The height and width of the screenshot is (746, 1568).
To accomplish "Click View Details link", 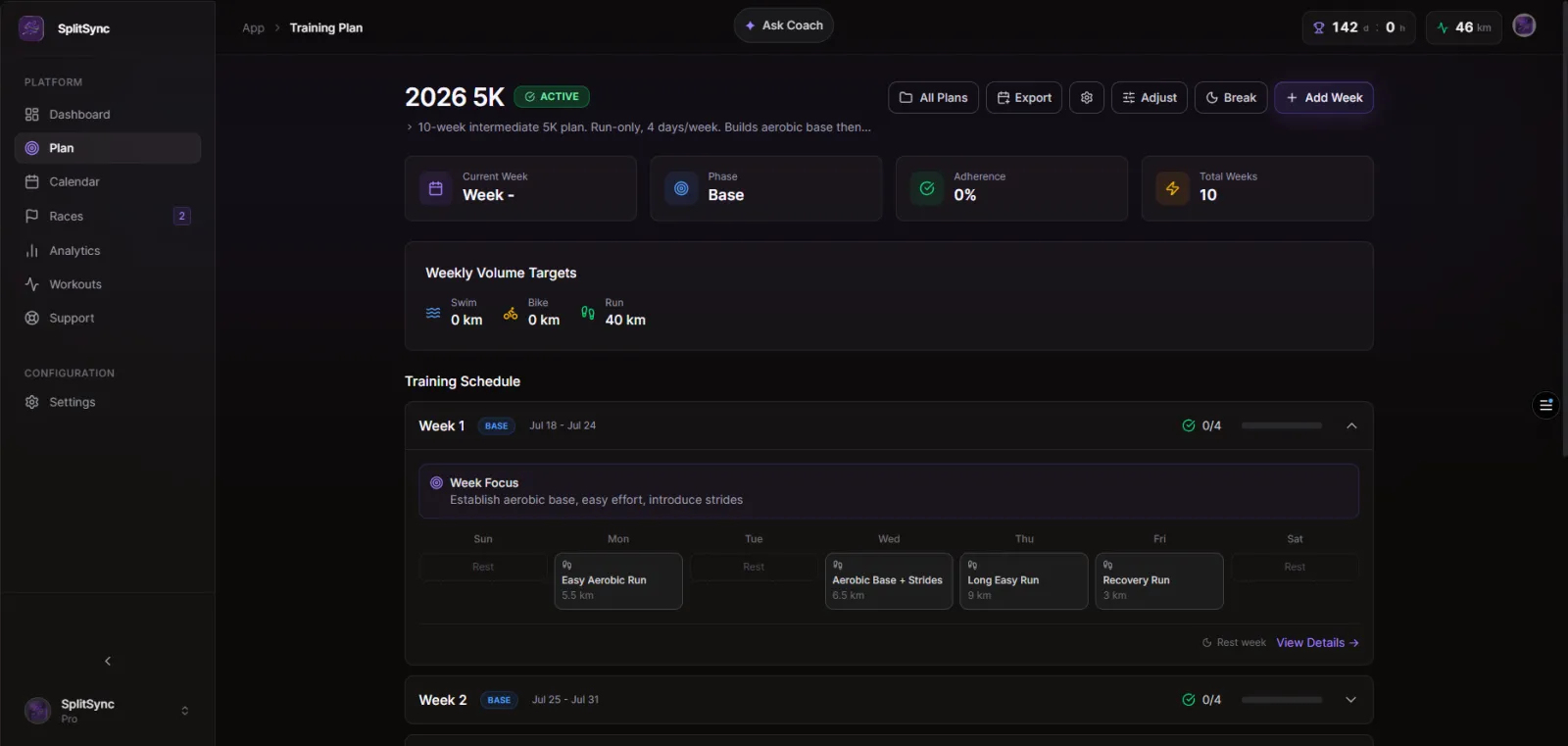I will [x=1317, y=643].
